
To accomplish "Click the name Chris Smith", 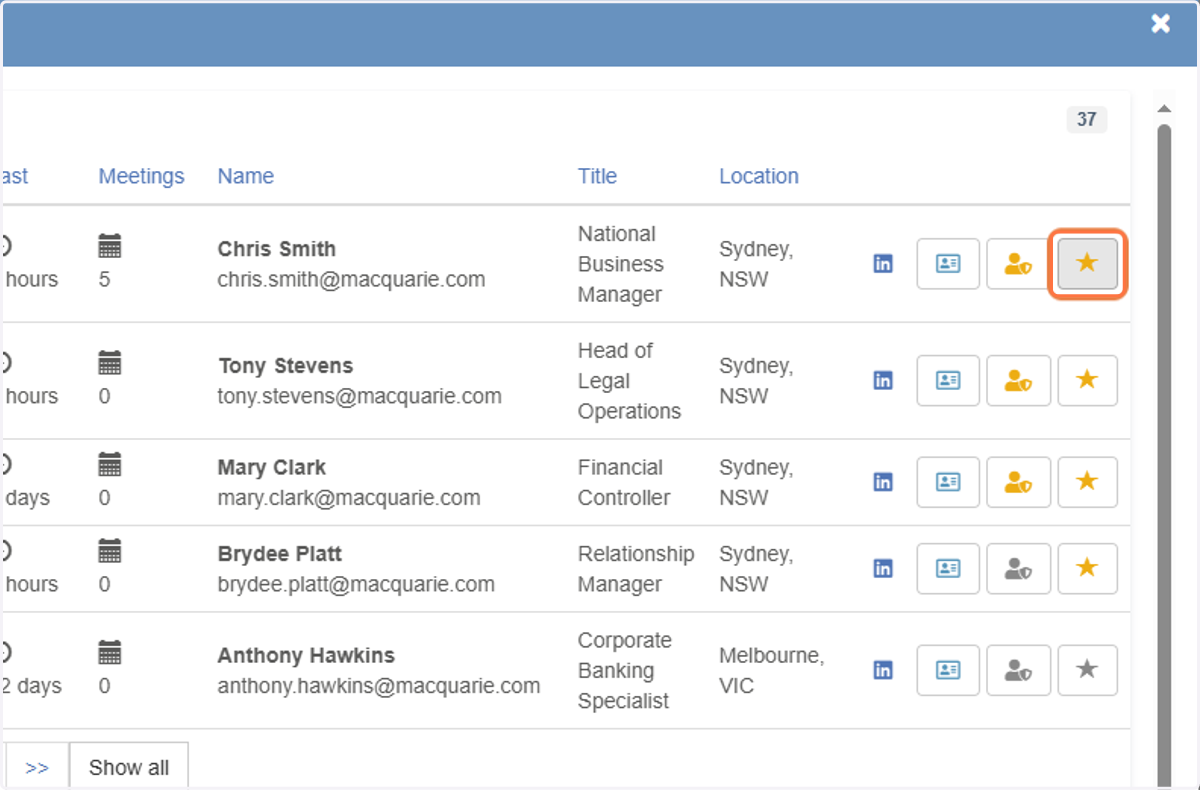I will pyautogui.click(x=277, y=249).
